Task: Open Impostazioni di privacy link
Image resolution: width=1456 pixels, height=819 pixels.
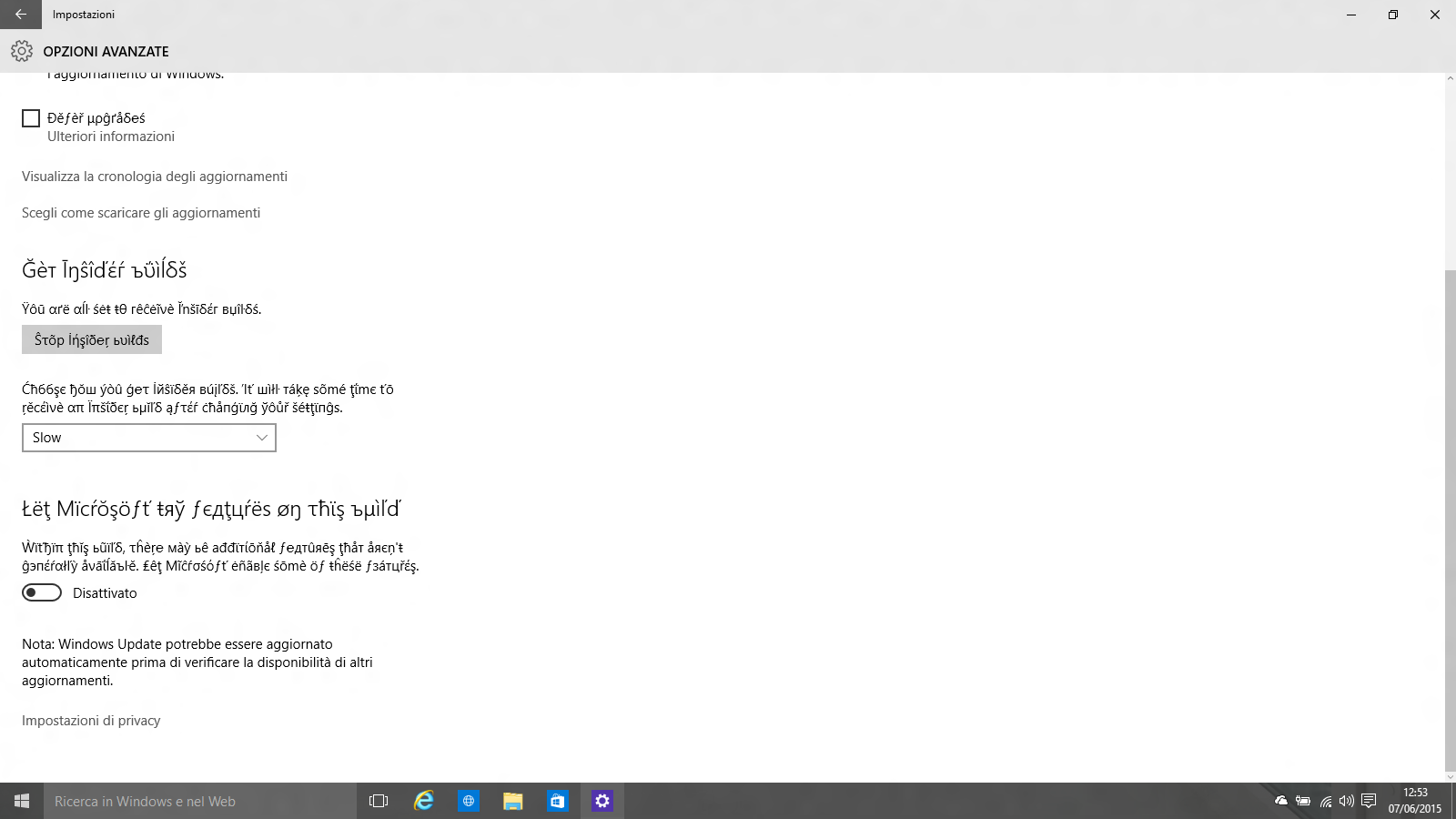Action: (x=91, y=721)
